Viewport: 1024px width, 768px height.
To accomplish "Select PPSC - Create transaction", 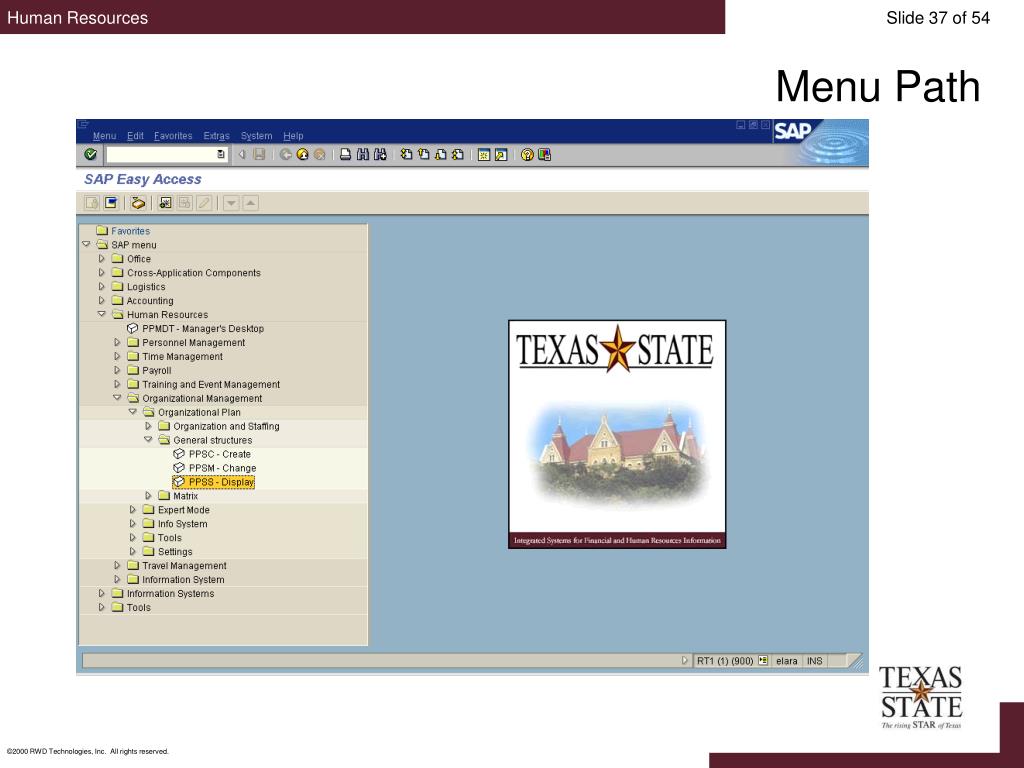I will pyautogui.click(x=212, y=454).
